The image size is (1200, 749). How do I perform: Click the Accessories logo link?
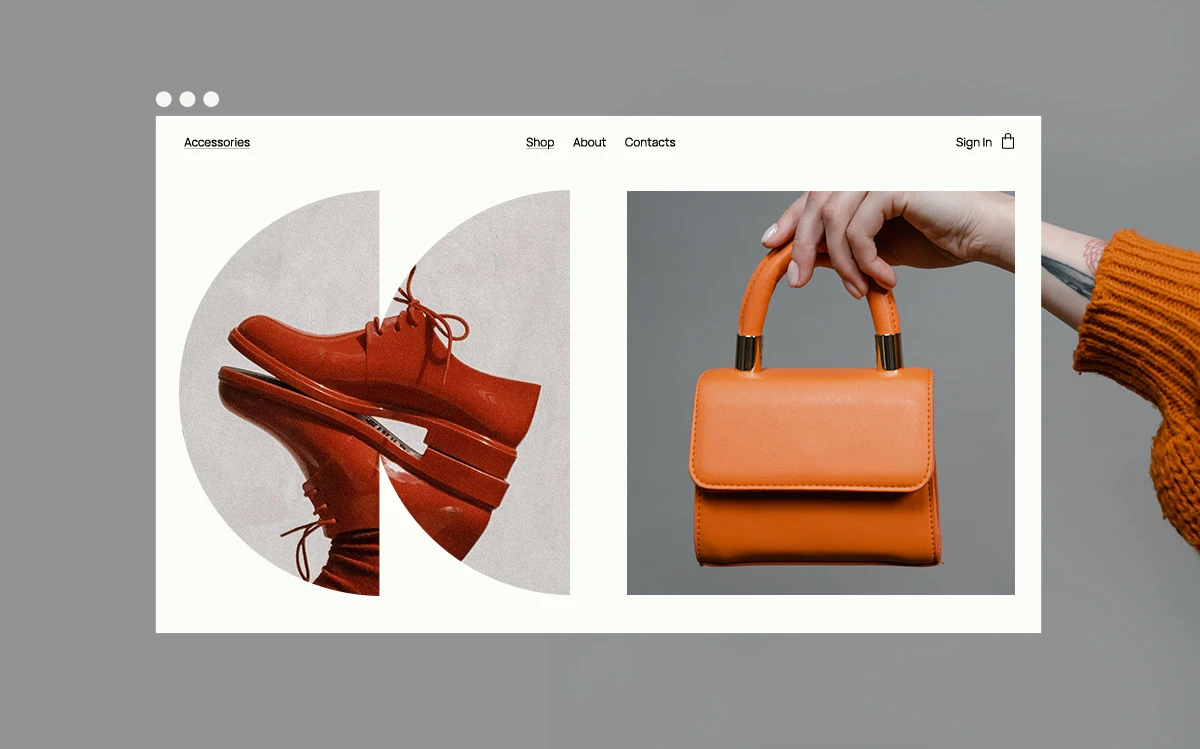click(217, 142)
